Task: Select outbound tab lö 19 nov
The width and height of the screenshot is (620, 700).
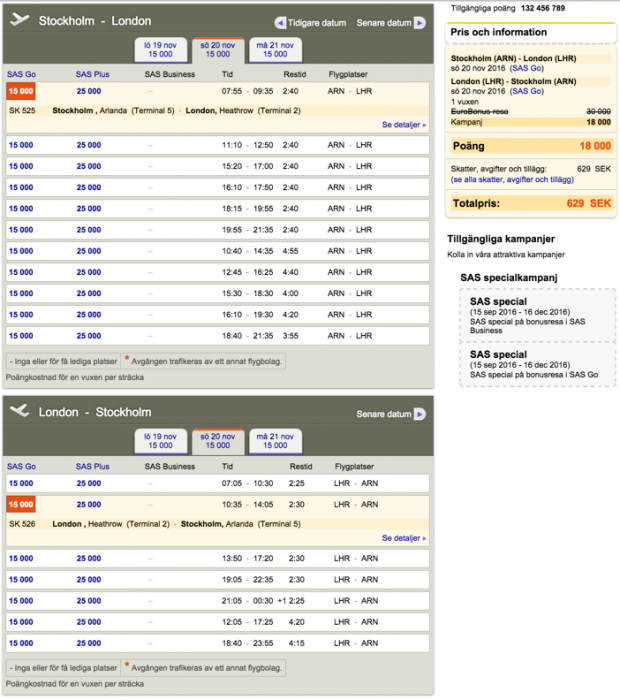Action: [x=160, y=50]
